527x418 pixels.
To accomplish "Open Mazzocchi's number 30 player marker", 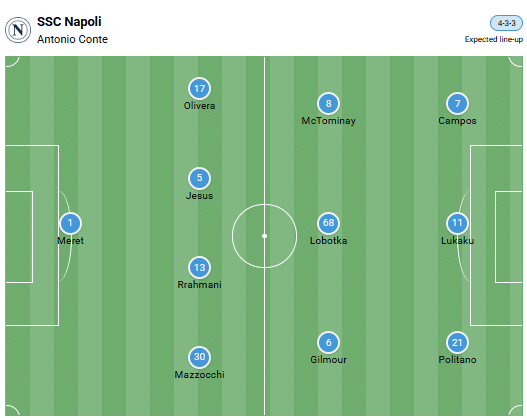I will [x=199, y=357].
